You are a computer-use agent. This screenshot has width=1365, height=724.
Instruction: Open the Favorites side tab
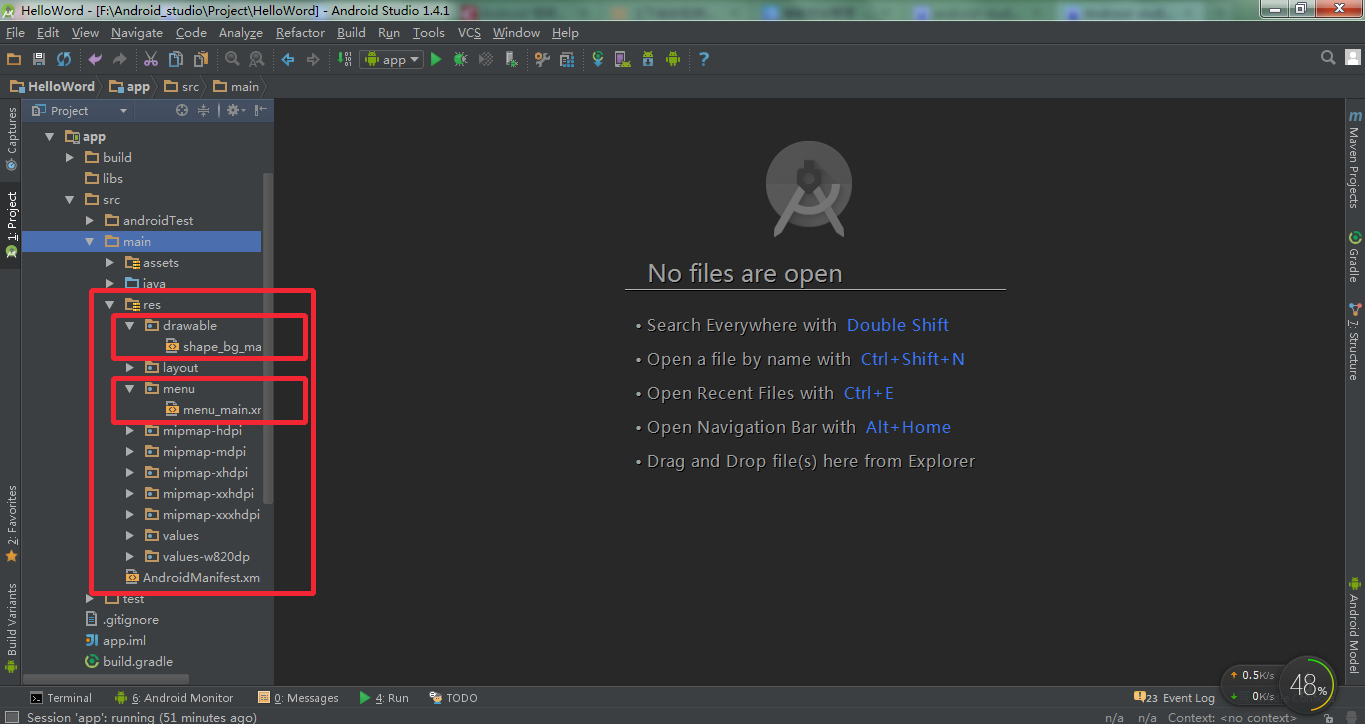coord(12,523)
